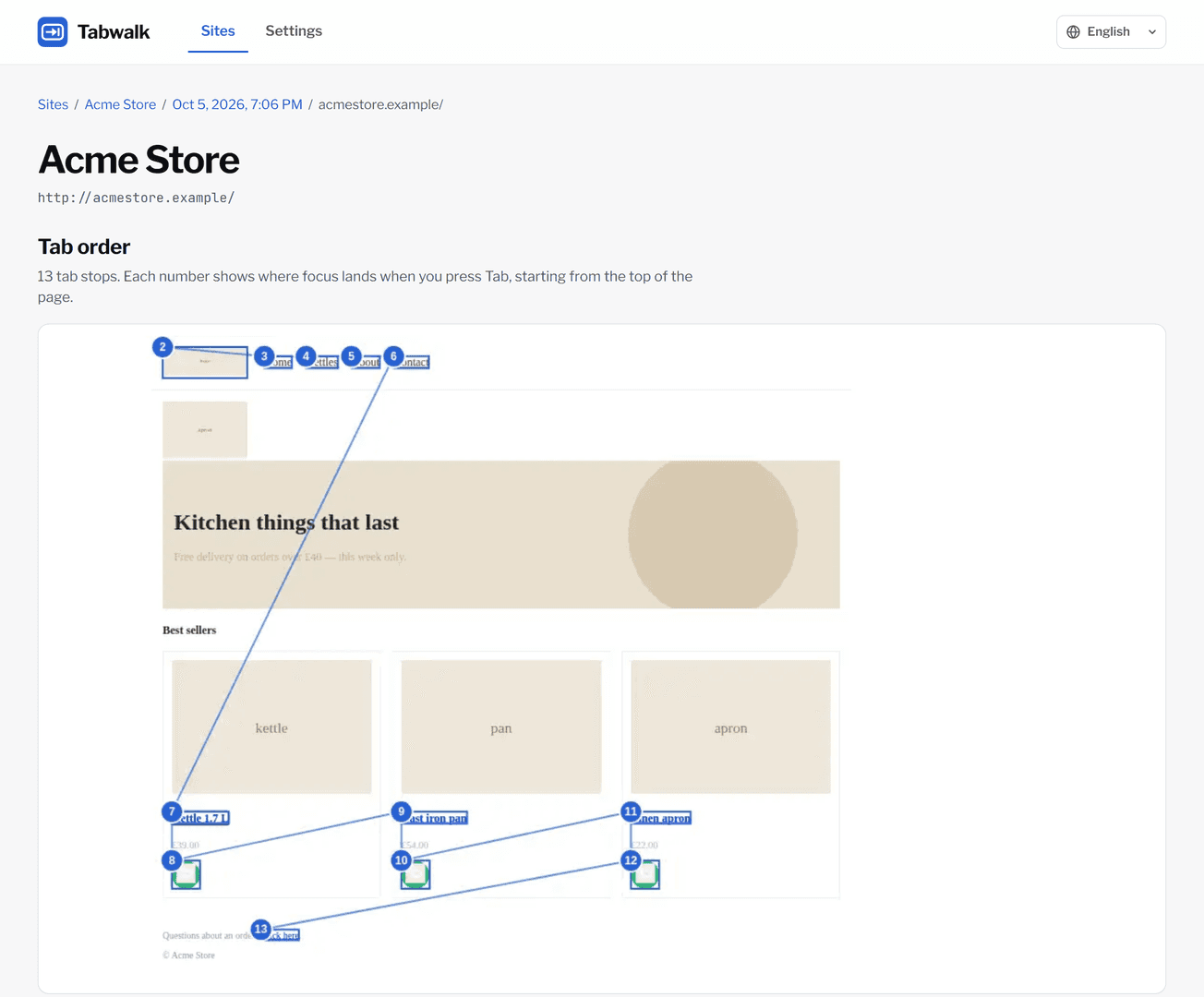Viewport: 1204px width, 997px height.
Task: Select tab stop marker 8
Action: click(172, 860)
